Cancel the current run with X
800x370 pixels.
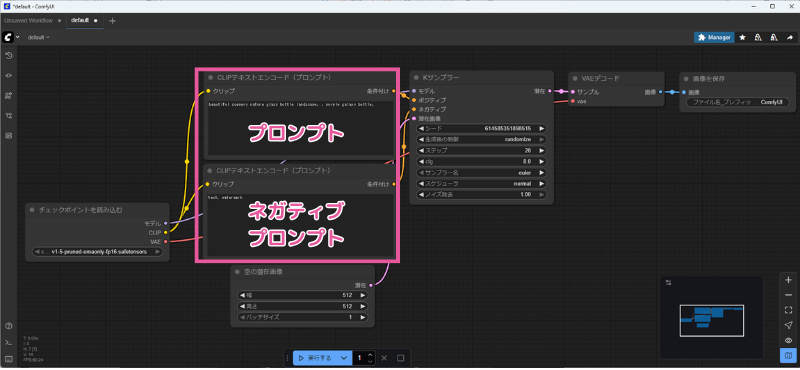pos(384,358)
